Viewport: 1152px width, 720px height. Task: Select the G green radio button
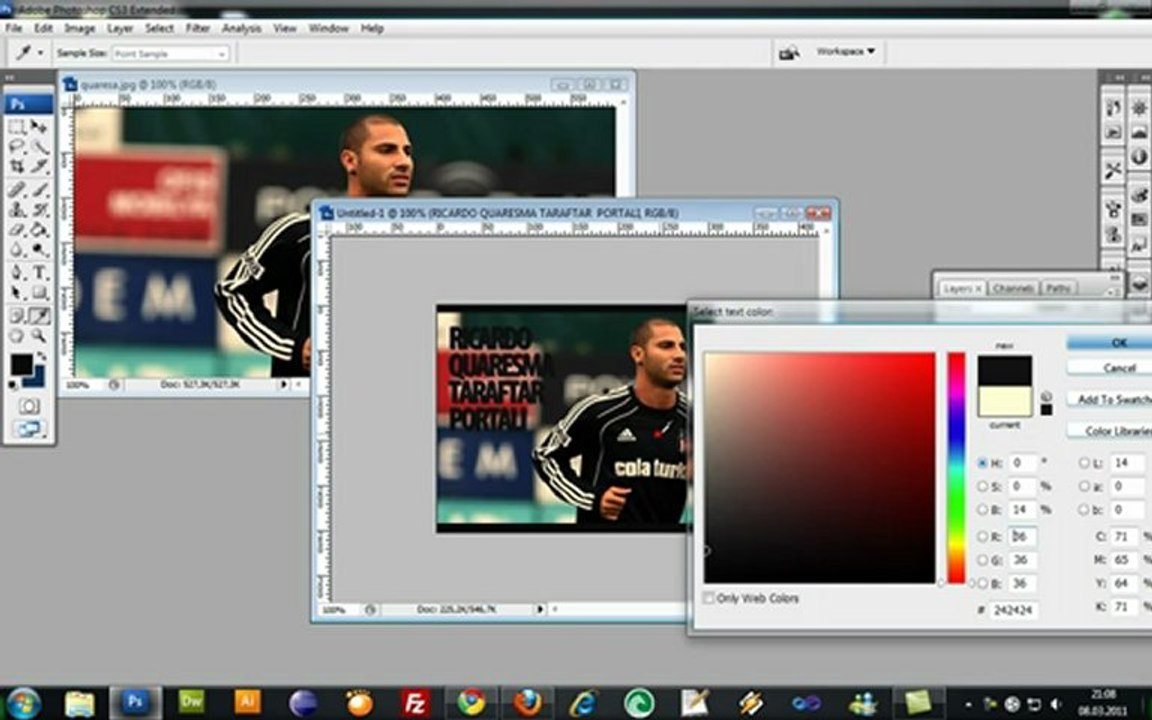click(x=982, y=560)
